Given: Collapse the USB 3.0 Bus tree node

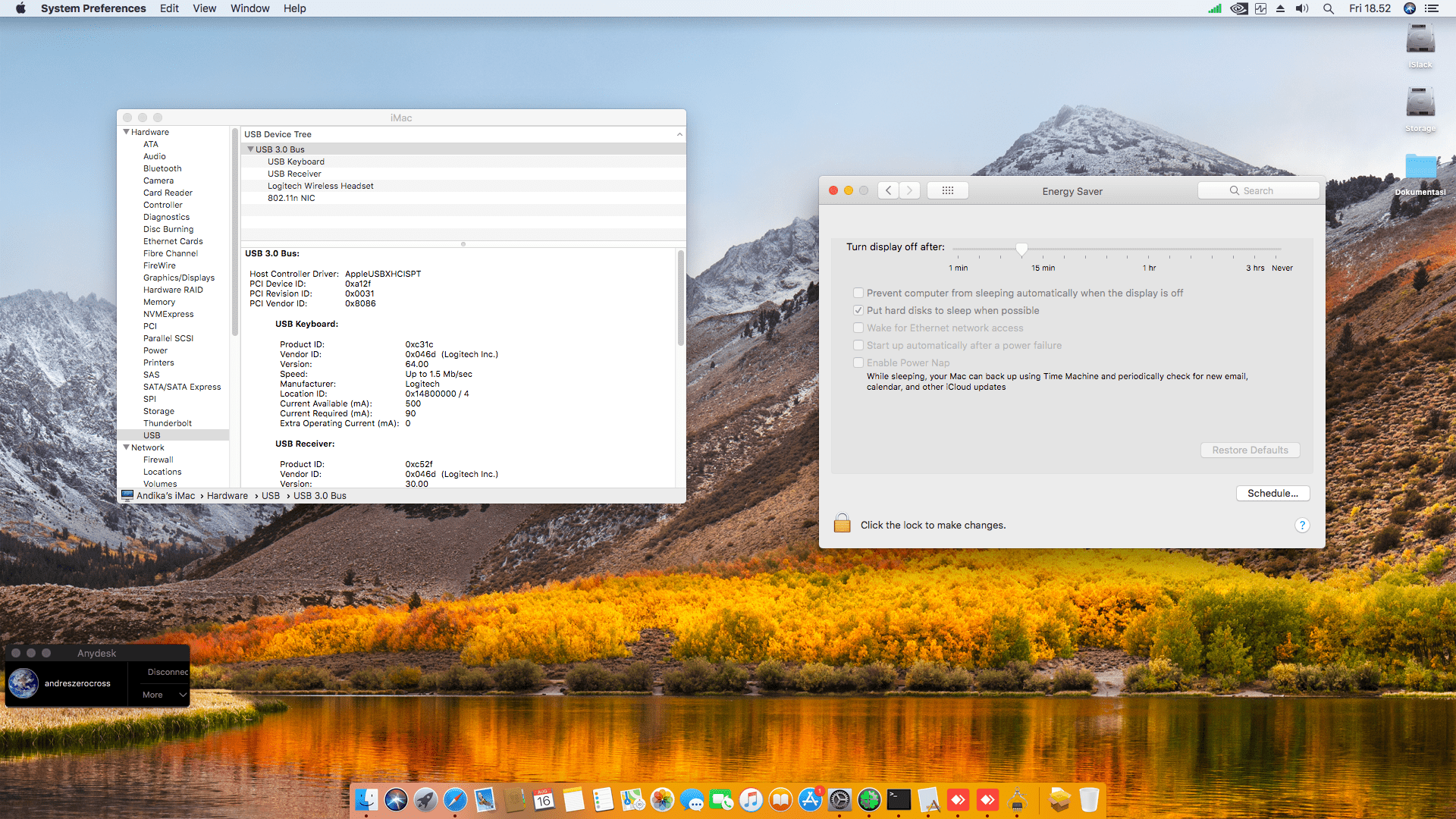Looking at the screenshot, I should click(251, 149).
